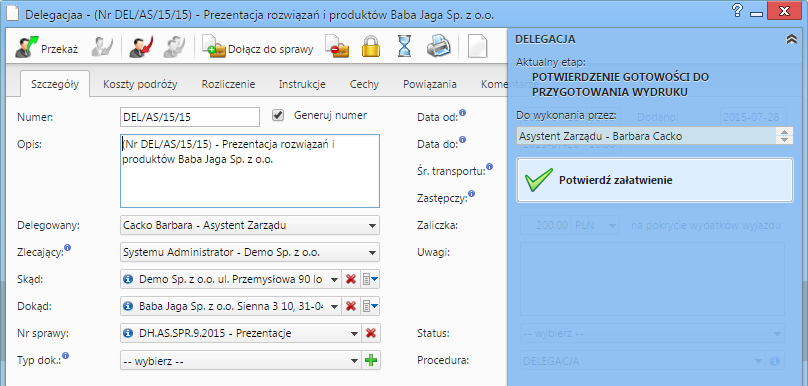Open the Rozliczenie tab

(x=228, y=85)
